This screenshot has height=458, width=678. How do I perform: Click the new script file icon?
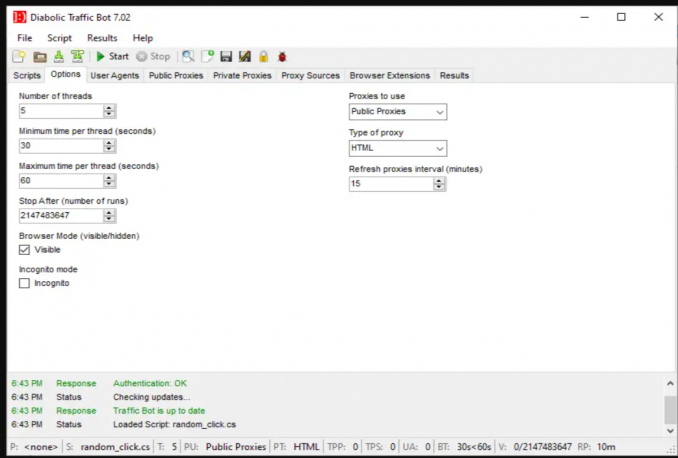coord(18,57)
